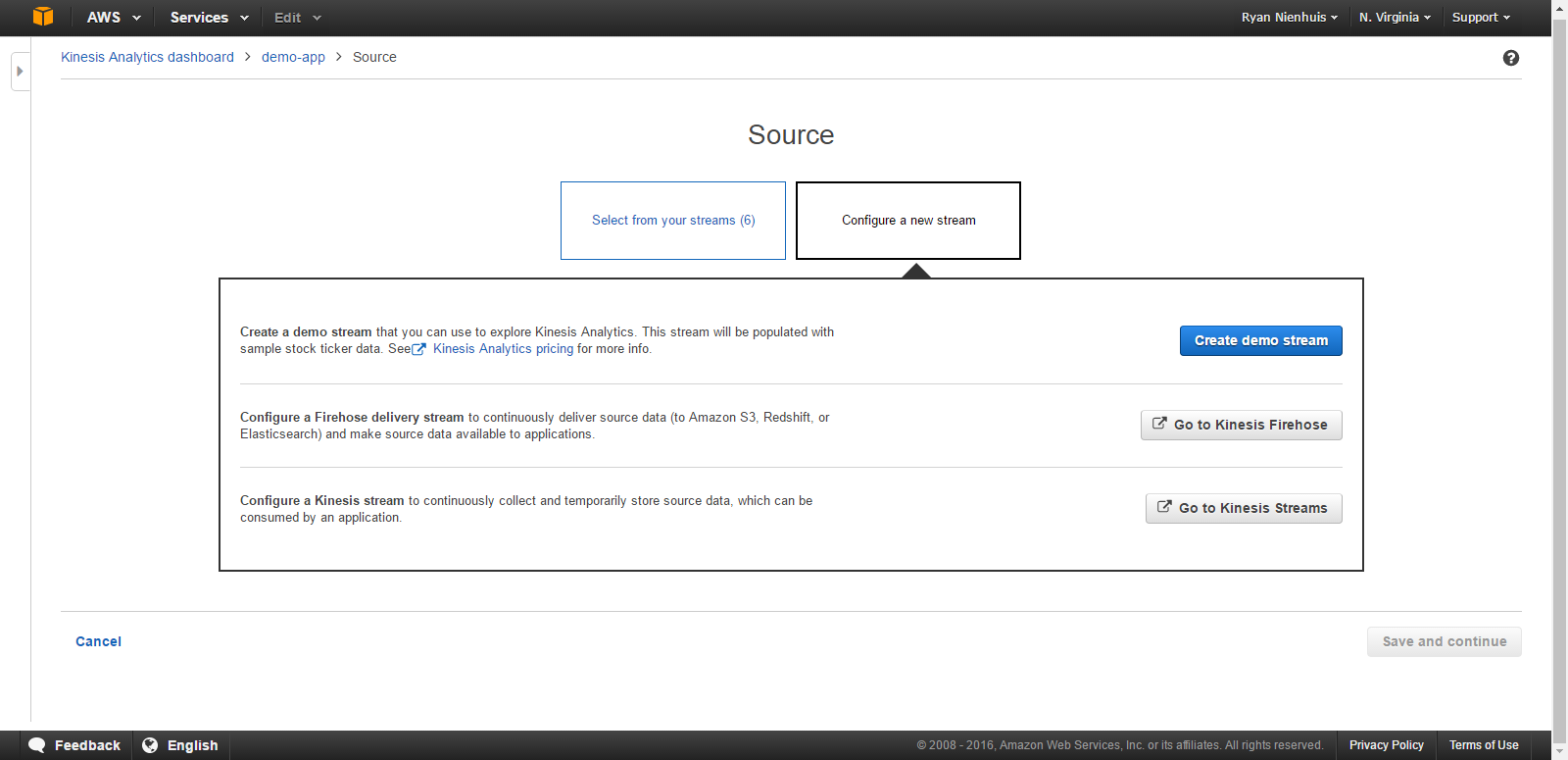Image resolution: width=1568 pixels, height=760 pixels.
Task: Open the demo-app breadcrumb link
Action: click(293, 57)
